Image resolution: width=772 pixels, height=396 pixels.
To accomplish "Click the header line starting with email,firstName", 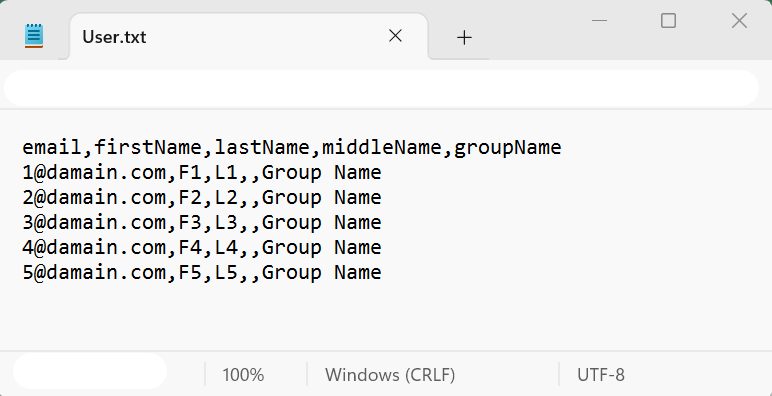I will 291,147.
